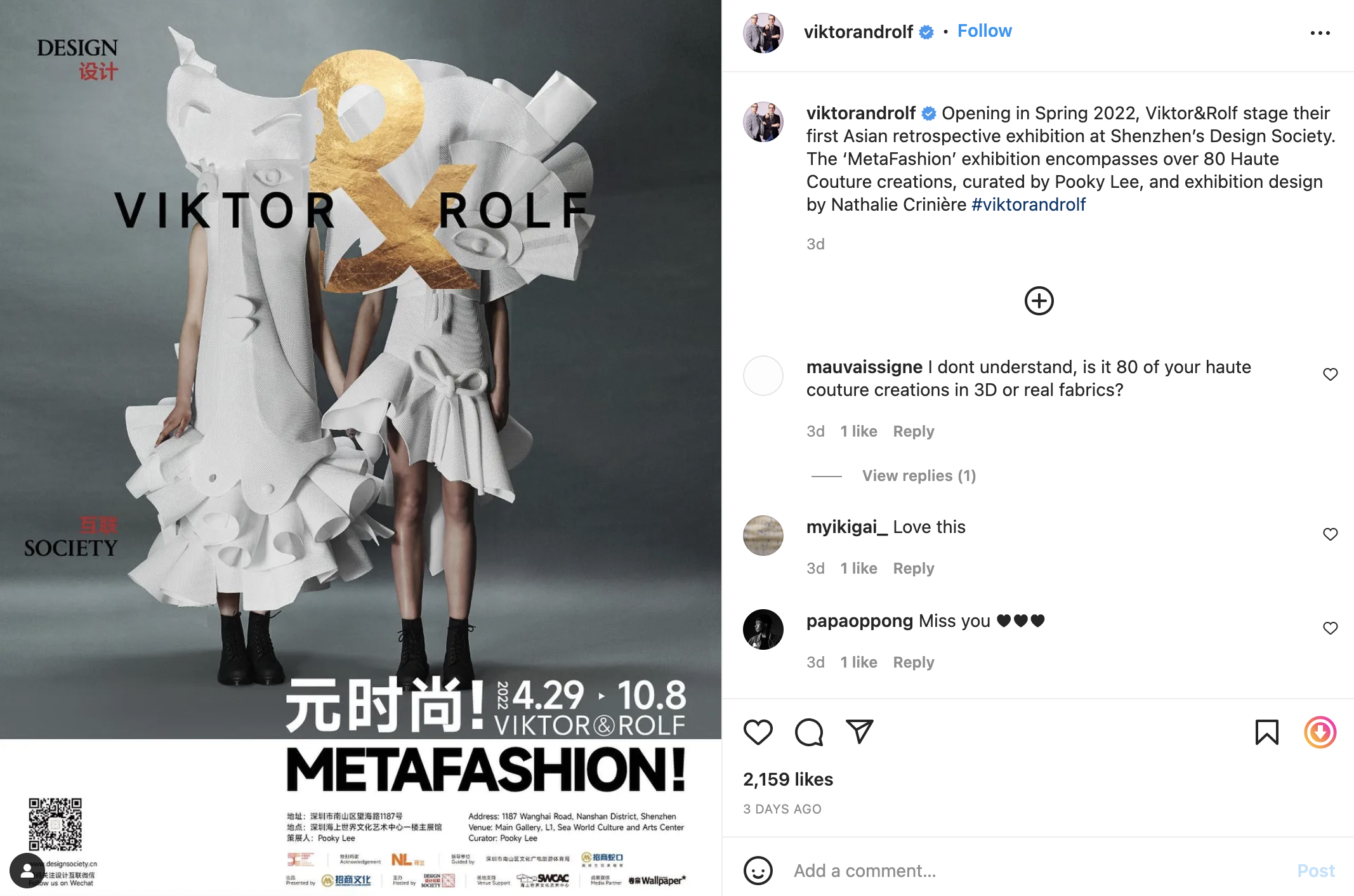The height and width of the screenshot is (896, 1354).
Task: Click the orange download extension icon
Action: point(1320,732)
